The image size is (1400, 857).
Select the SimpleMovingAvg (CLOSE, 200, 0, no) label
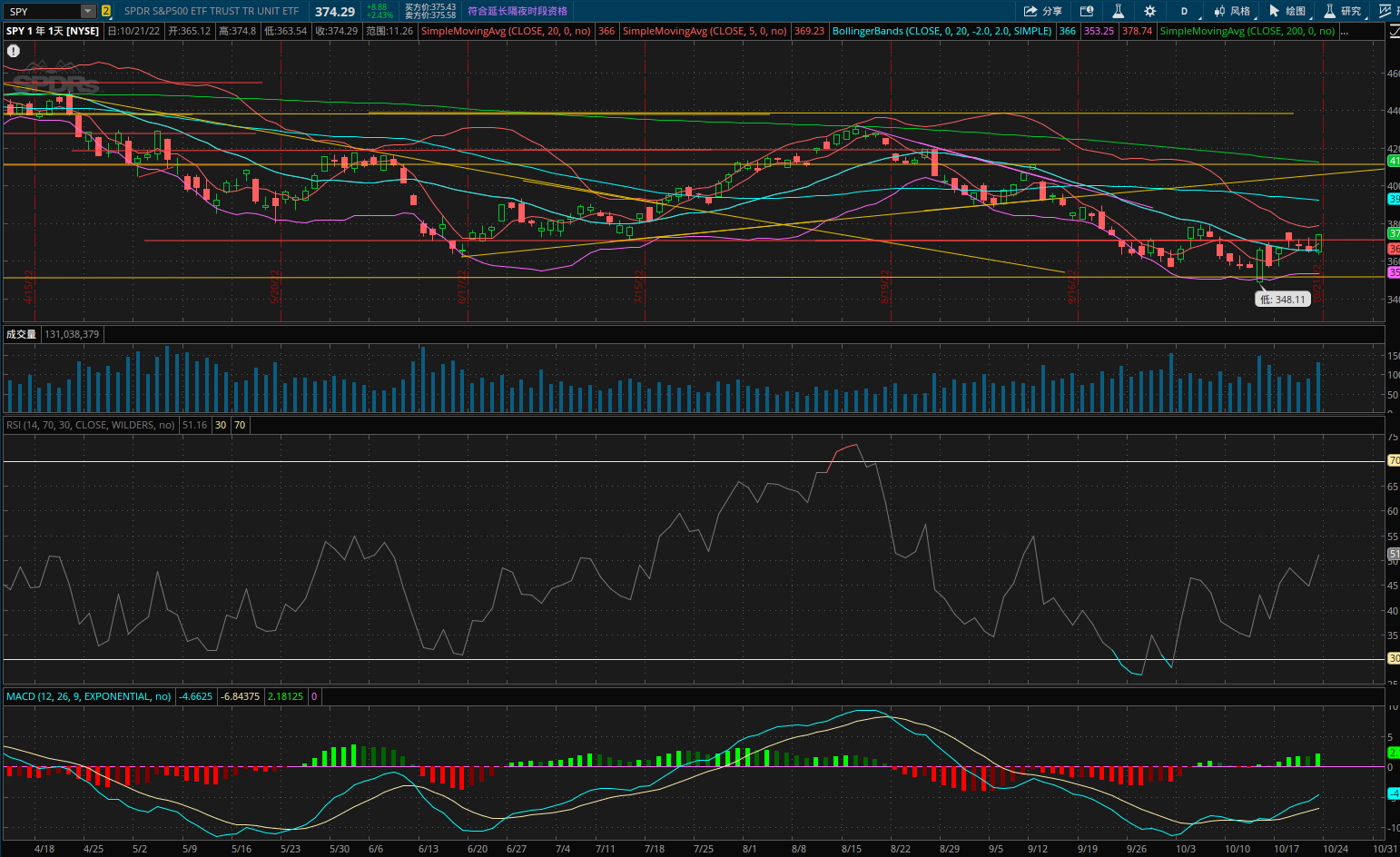tap(1247, 31)
